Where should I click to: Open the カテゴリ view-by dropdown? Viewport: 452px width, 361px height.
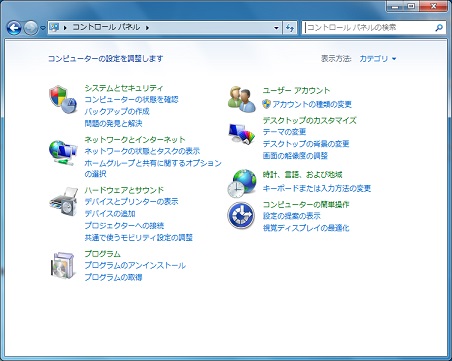point(378,59)
